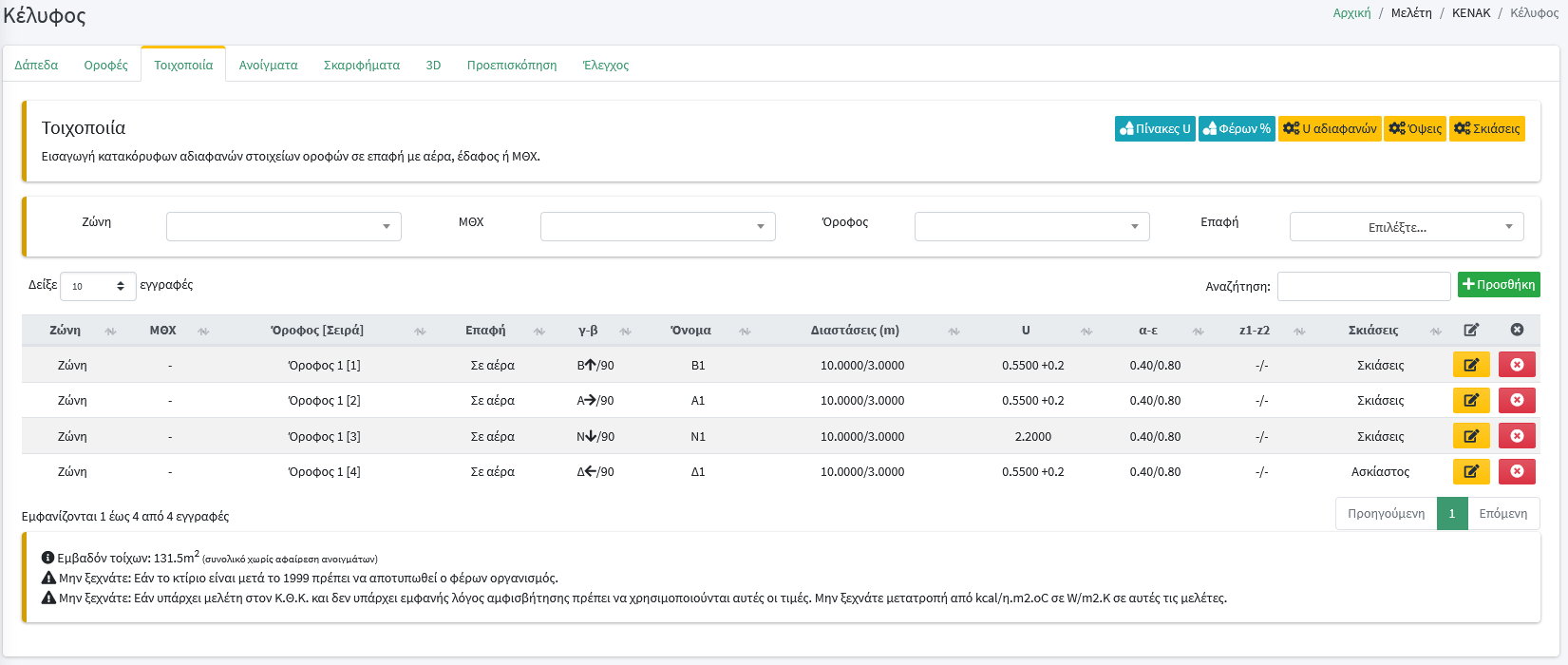
Task: Delete the Δ1 wall entry
Action: [1517, 471]
